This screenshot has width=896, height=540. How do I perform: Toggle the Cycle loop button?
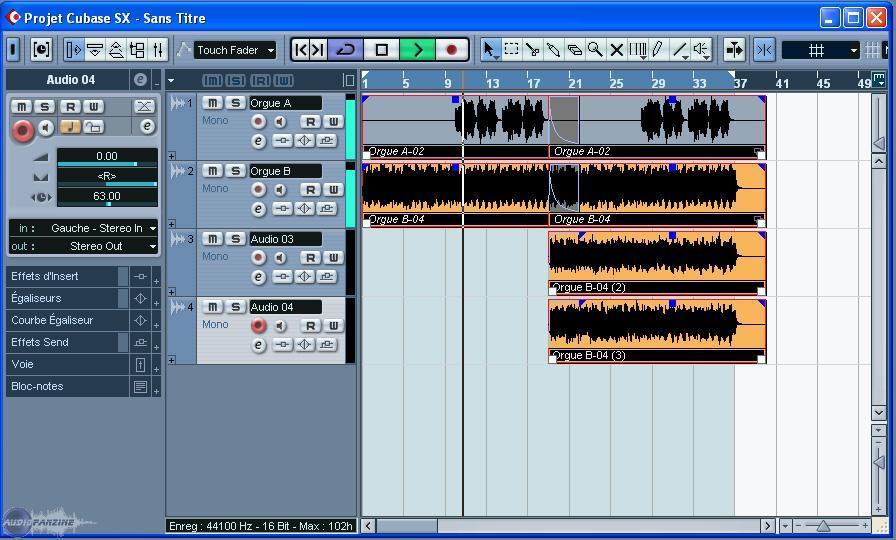[346, 50]
